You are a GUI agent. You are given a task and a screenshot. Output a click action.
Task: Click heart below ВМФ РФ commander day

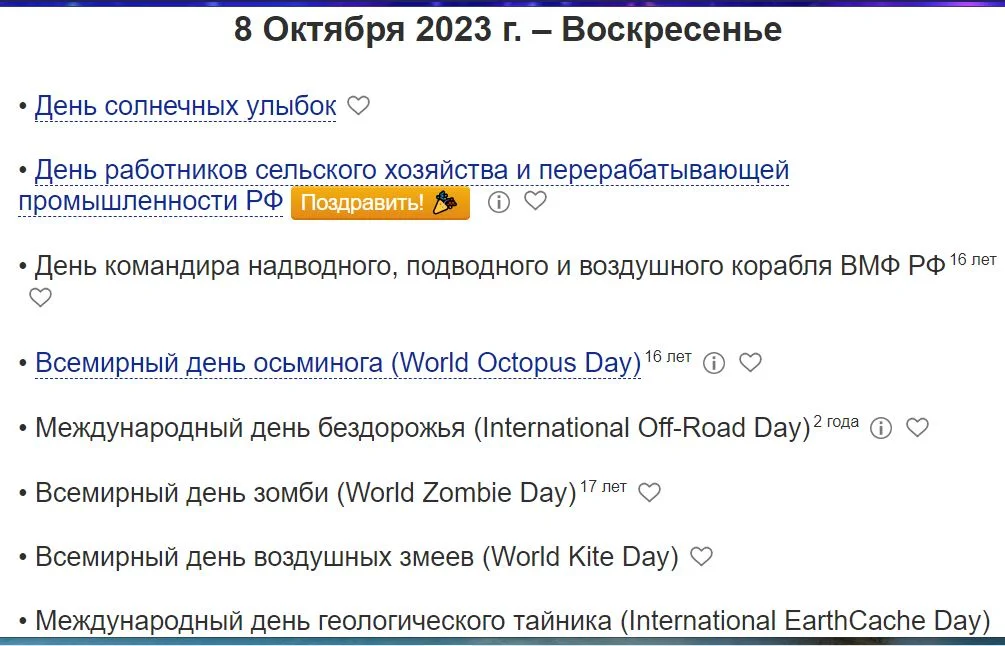tap(40, 297)
